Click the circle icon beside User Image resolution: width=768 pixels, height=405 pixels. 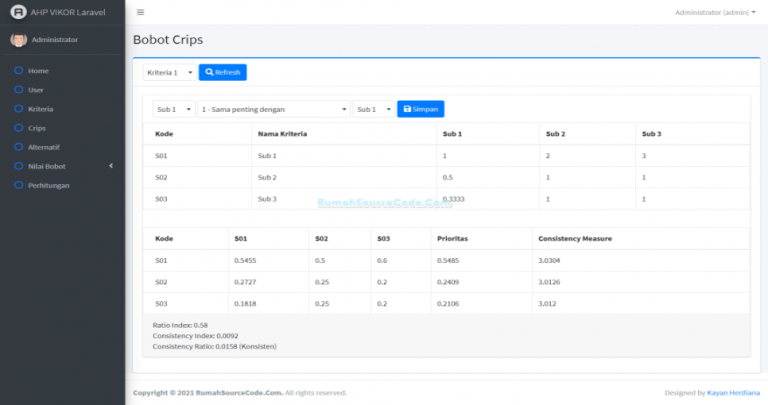(x=19, y=90)
